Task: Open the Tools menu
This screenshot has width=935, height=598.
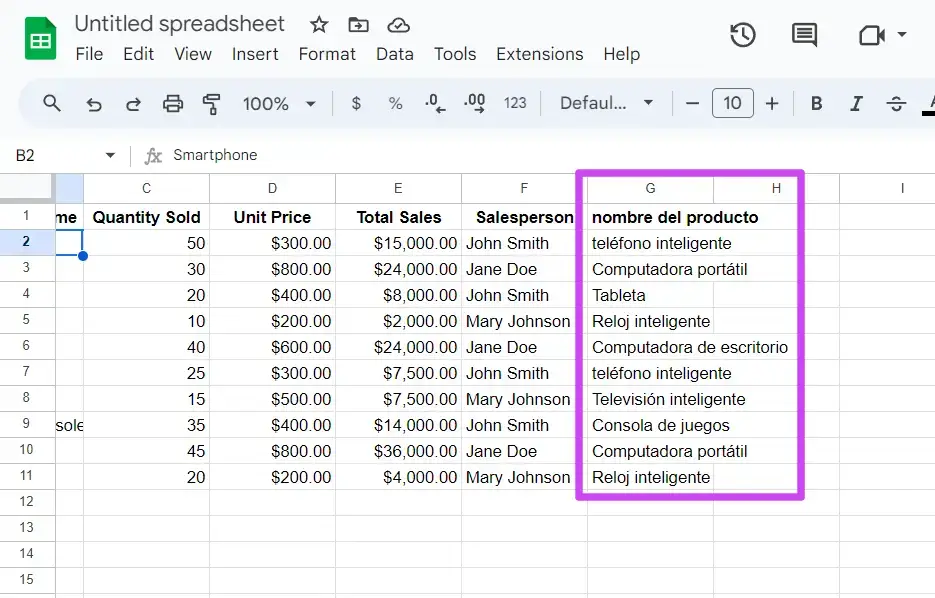Action: (x=455, y=54)
